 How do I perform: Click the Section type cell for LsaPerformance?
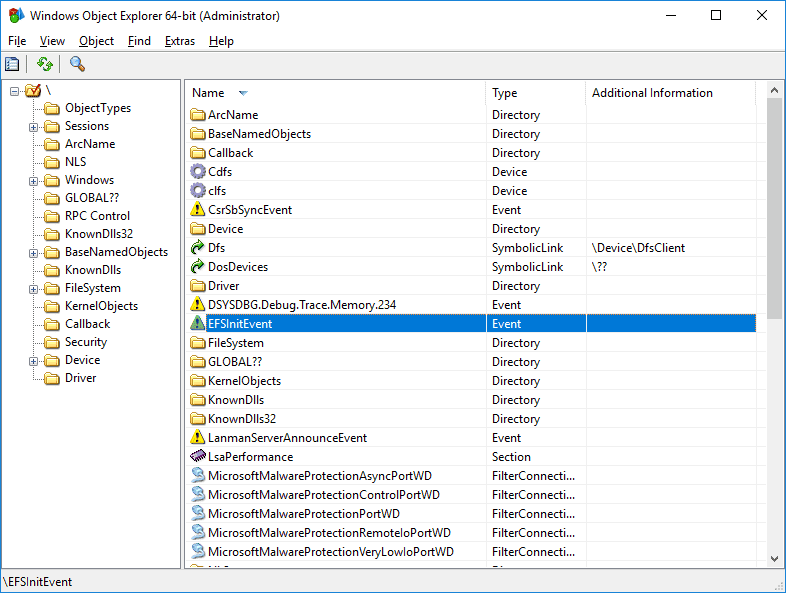[x=511, y=457]
